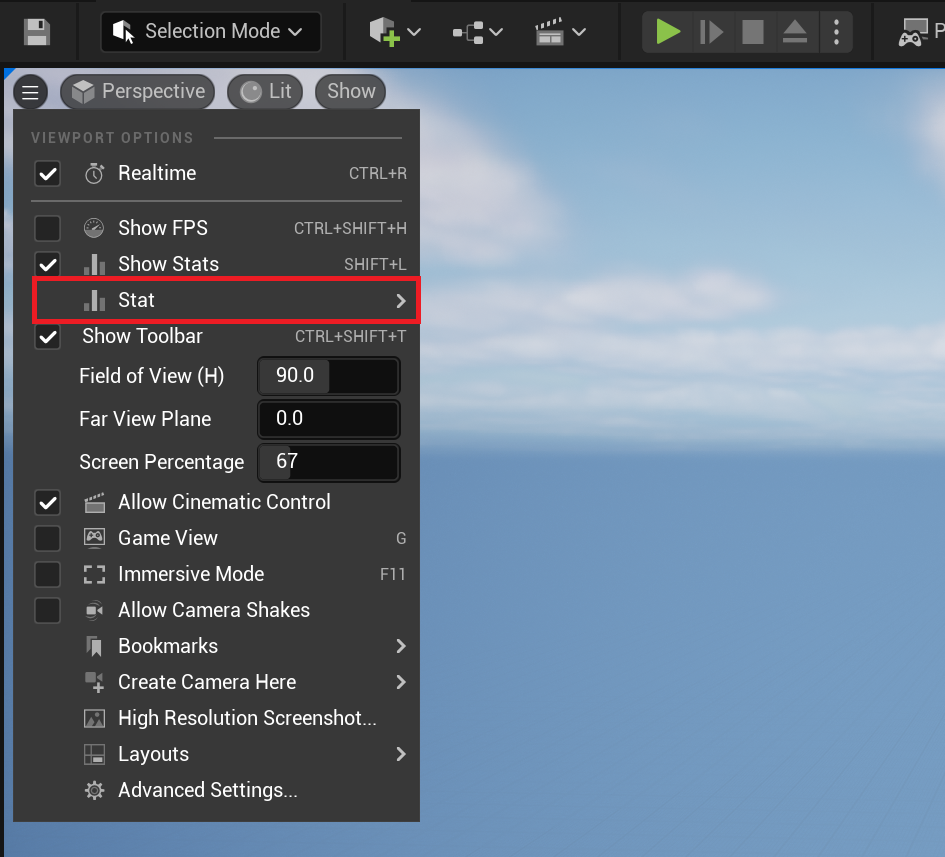Open the cinematics clapperboard icon menu
Viewport: 945px width, 857px height.
click(559, 32)
